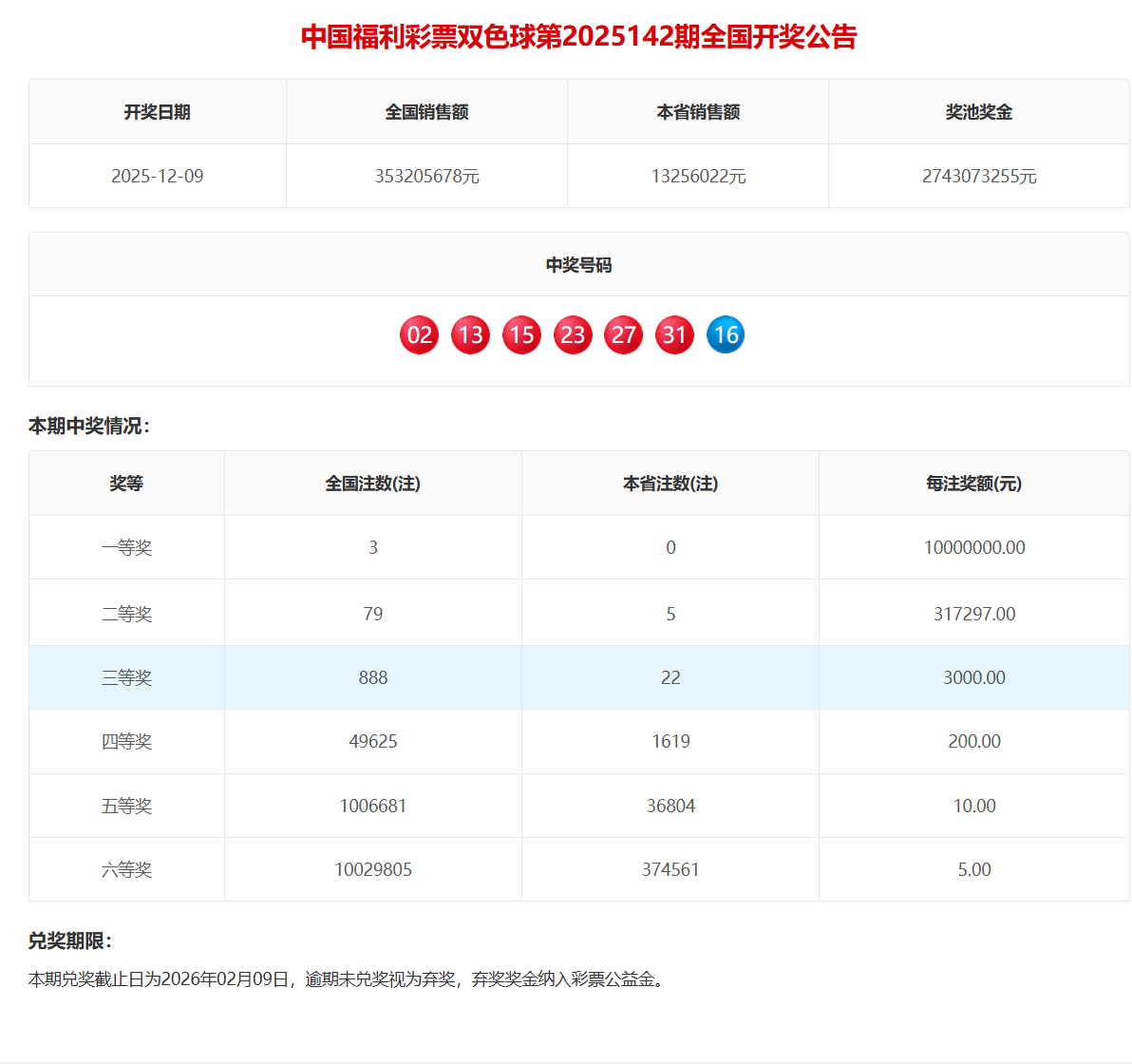Click the red ball numbered 31
The width and height of the screenshot is (1132, 1064).
click(x=675, y=335)
